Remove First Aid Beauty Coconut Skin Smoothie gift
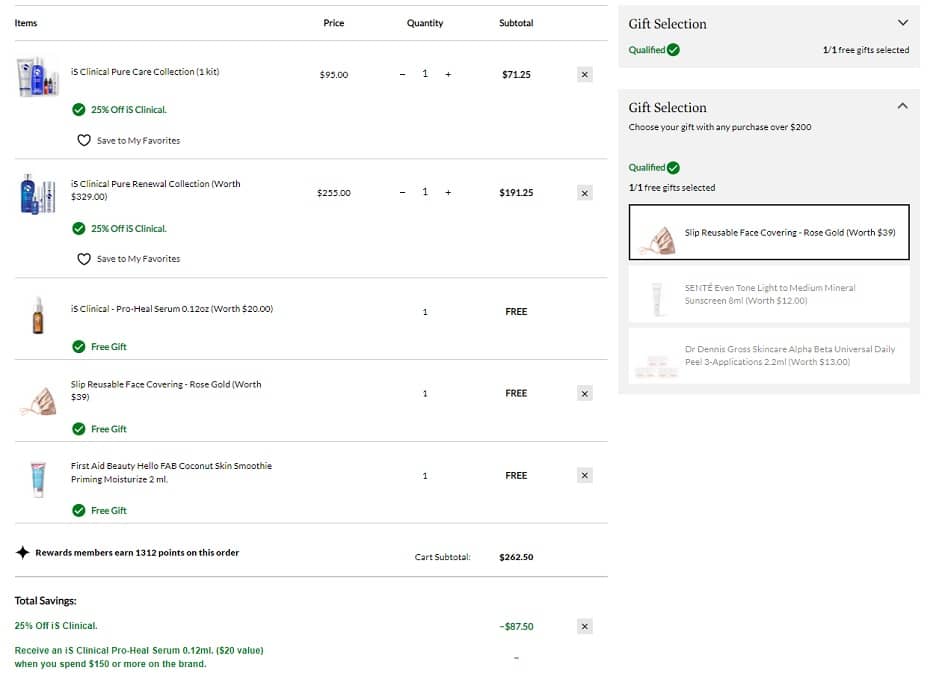The width and height of the screenshot is (939, 700). [585, 476]
